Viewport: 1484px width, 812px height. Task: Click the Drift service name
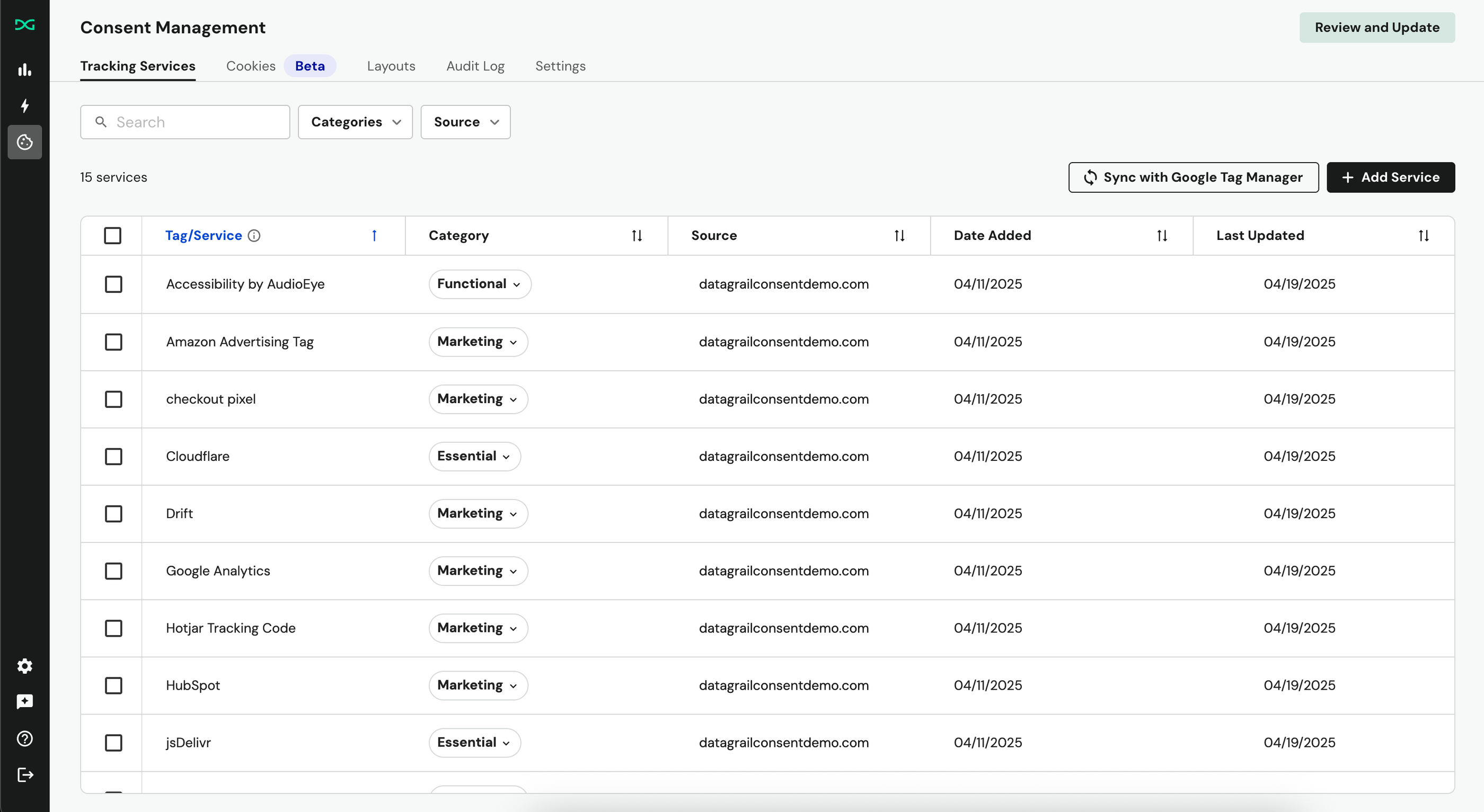point(179,514)
